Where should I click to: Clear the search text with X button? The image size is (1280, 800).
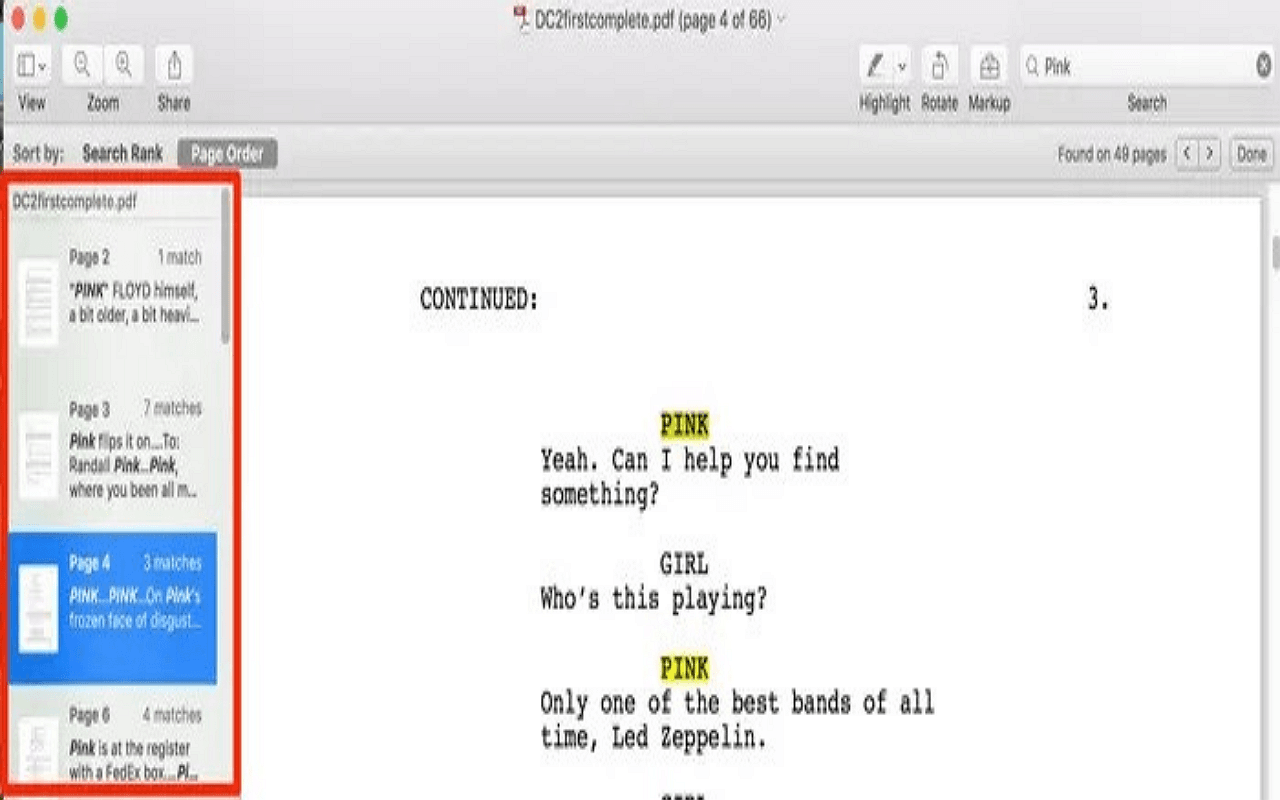(x=1263, y=67)
